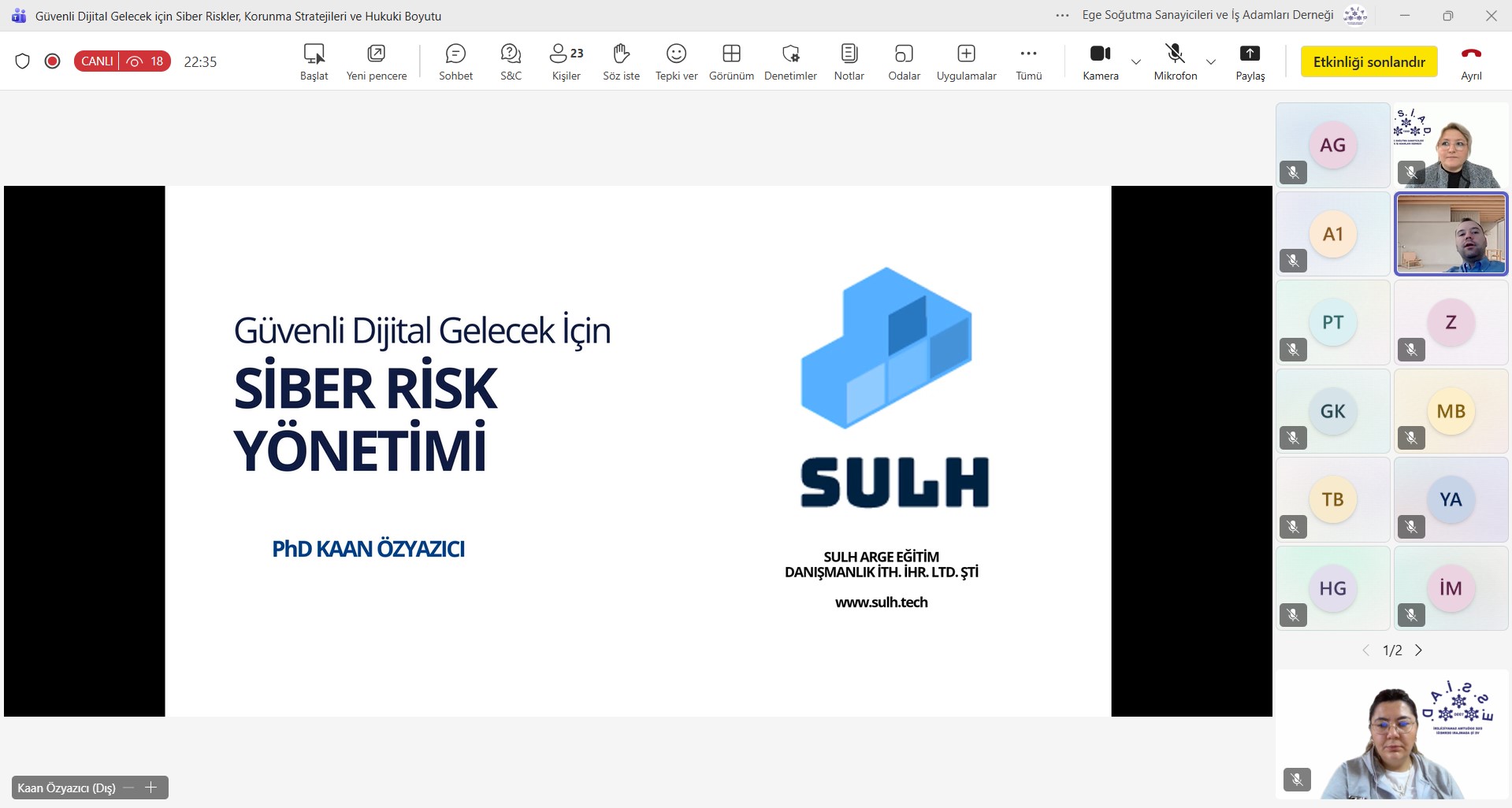Open the Notlar meeting notes
The image size is (1512, 808).
pyautogui.click(x=849, y=62)
